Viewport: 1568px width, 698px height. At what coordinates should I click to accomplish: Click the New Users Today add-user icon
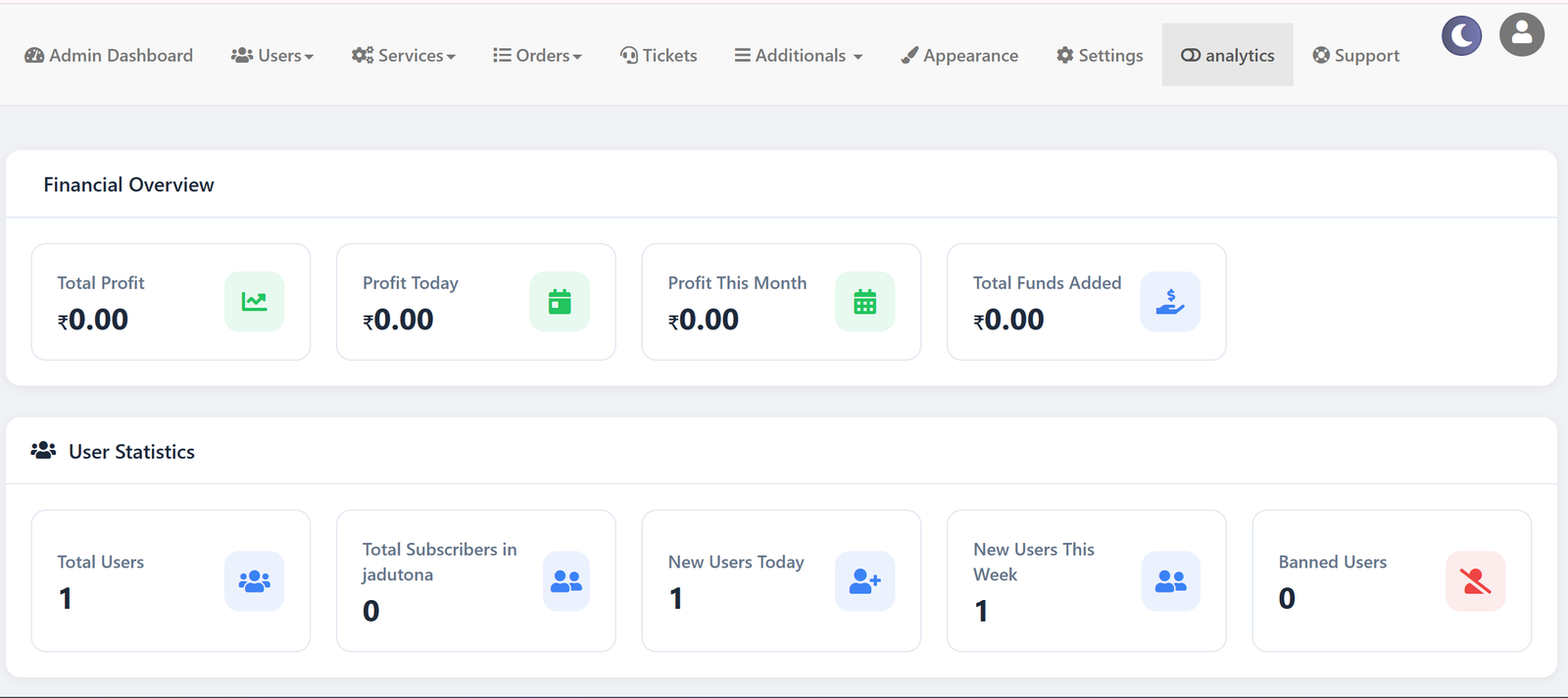pyautogui.click(x=865, y=581)
